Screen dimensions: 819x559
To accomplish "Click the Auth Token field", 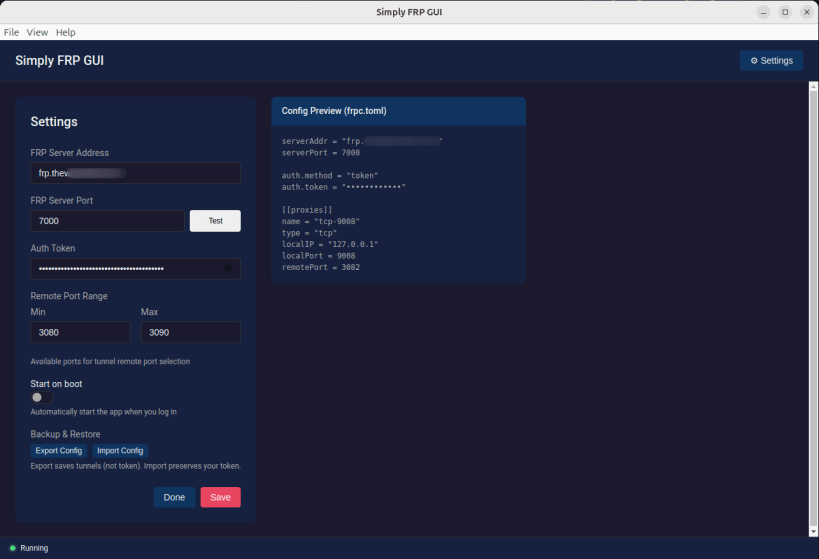I will (135, 269).
